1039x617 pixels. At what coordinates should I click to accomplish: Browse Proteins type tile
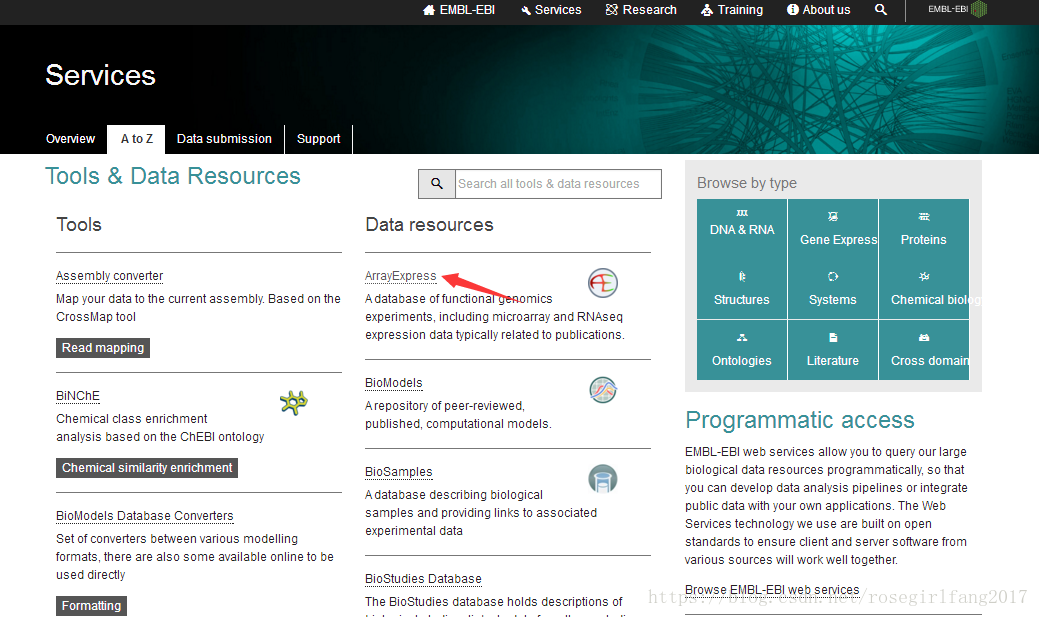point(924,229)
